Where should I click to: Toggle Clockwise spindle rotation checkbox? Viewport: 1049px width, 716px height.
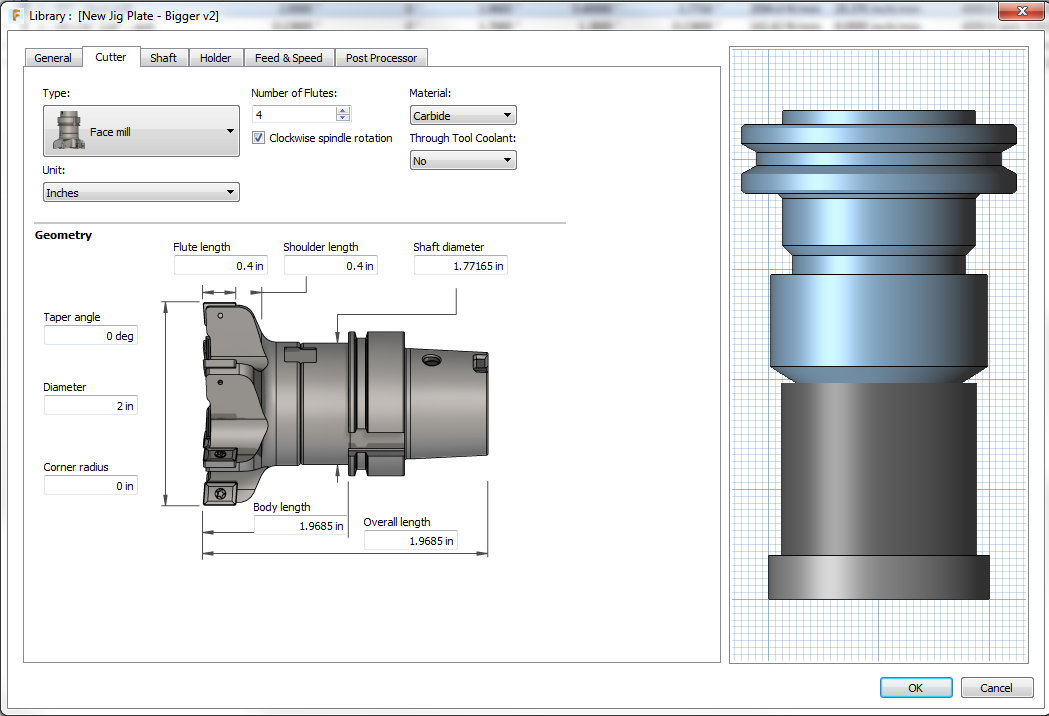point(258,138)
